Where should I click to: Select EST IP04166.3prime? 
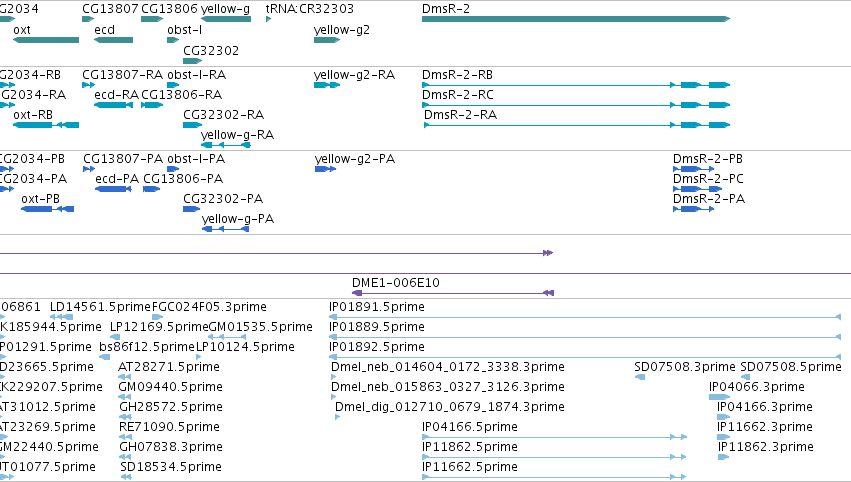(723, 417)
